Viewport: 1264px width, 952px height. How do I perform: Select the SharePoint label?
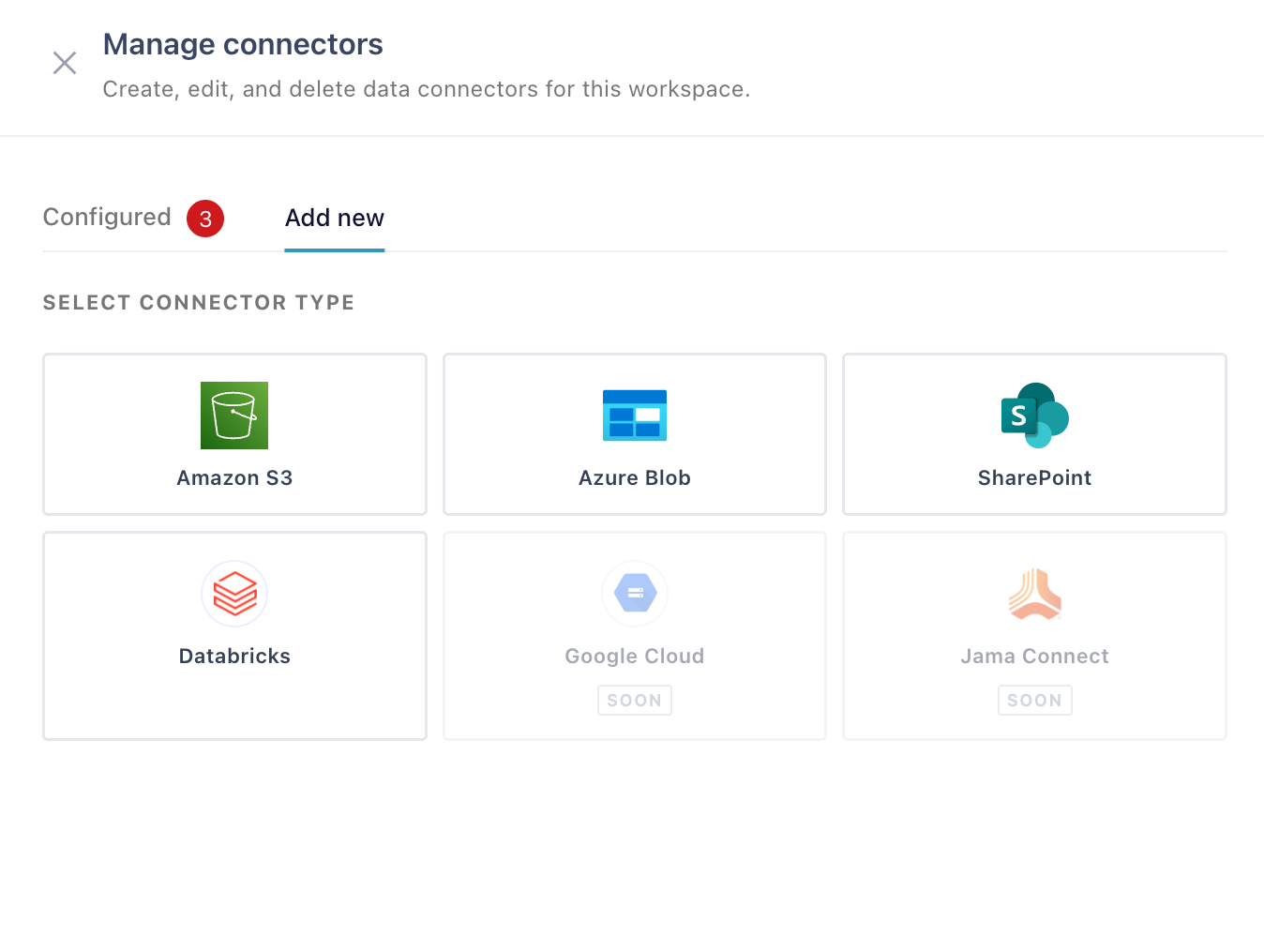(x=1035, y=478)
